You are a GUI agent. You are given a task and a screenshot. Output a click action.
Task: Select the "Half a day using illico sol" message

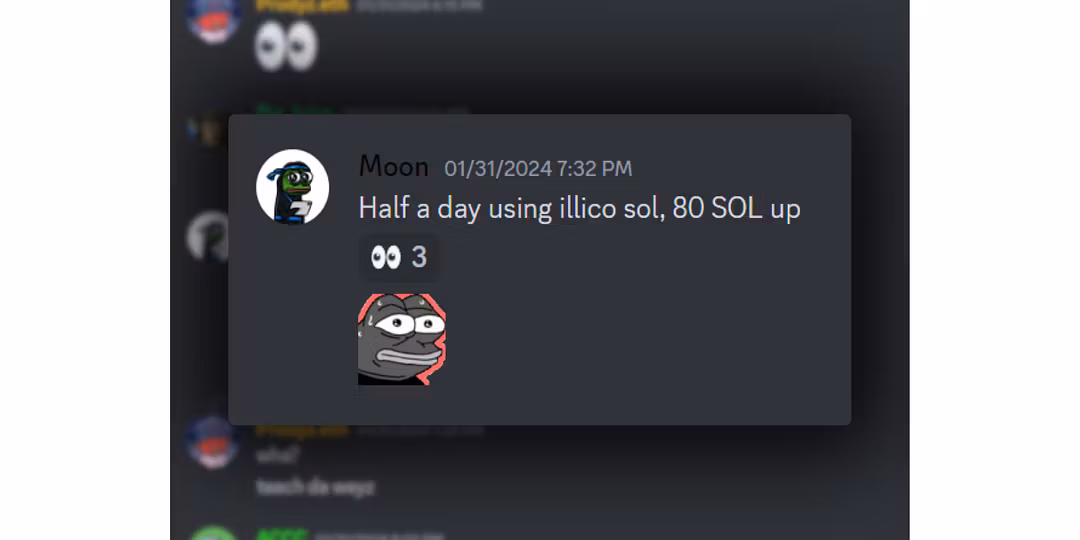579,208
